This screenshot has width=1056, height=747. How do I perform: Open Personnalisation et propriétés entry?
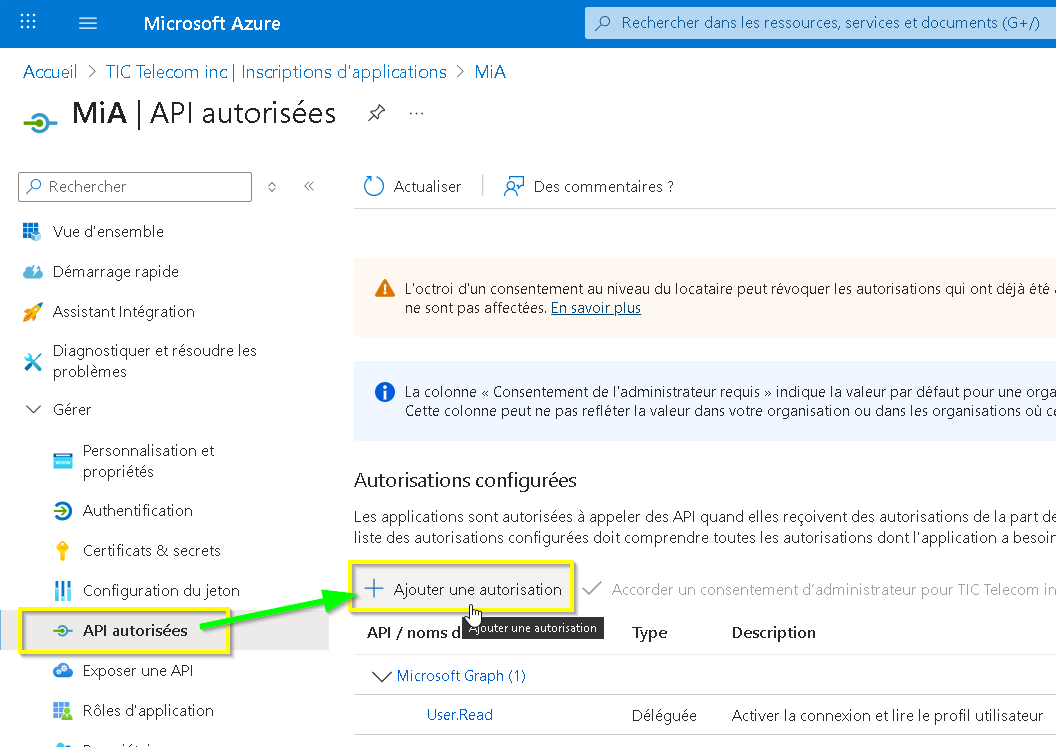pyautogui.click(x=149, y=461)
